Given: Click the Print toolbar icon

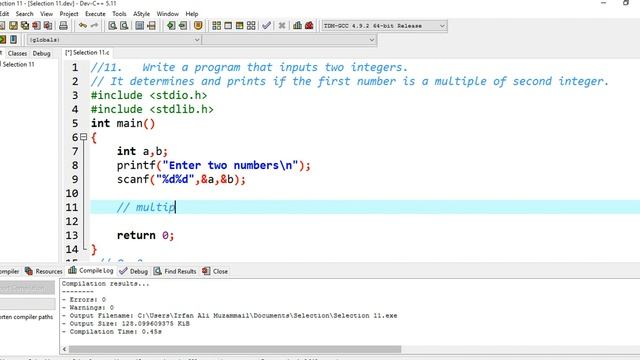Looking at the screenshot, I should [x=63, y=26].
